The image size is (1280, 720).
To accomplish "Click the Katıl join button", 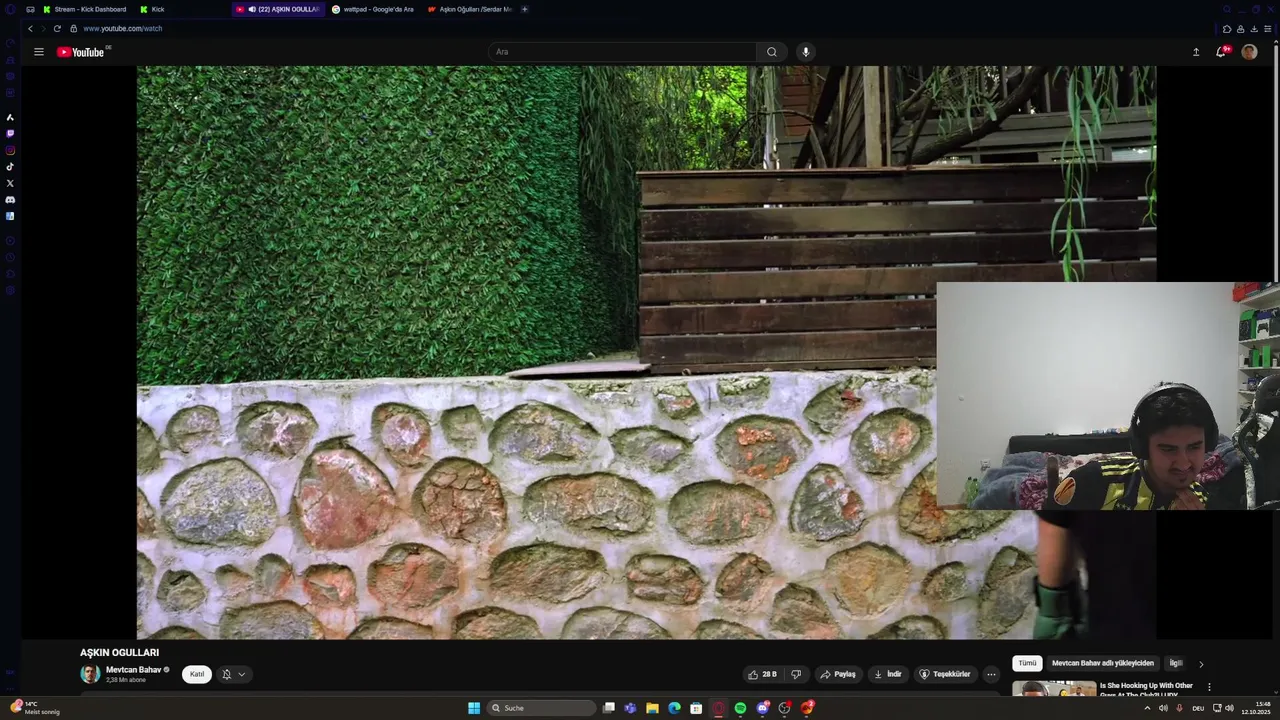I will click(197, 674).
